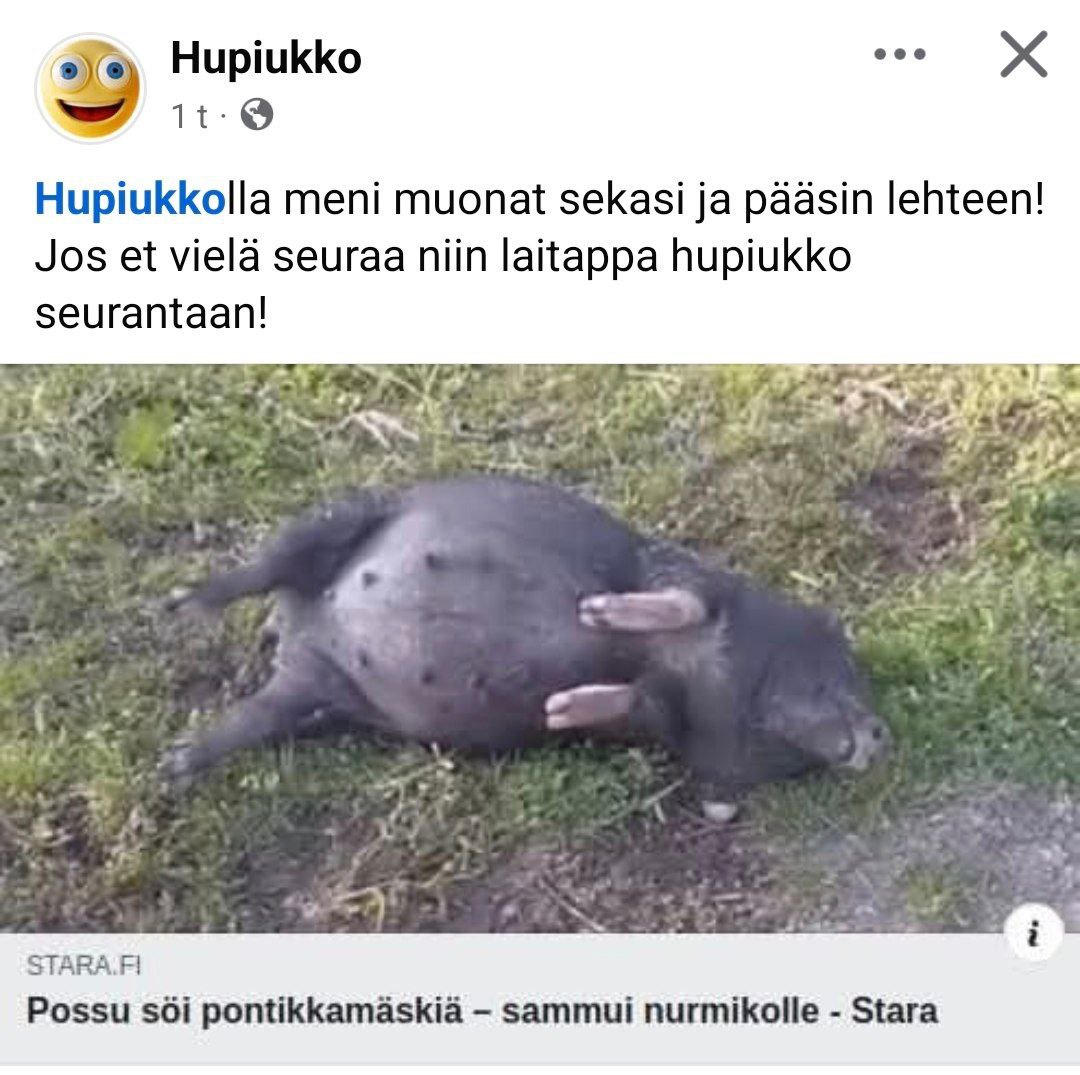The width and height of the screenshot is (1080, 1075).
Task: Click the word "seurantaan!" in the post
Action: [151, 314]
